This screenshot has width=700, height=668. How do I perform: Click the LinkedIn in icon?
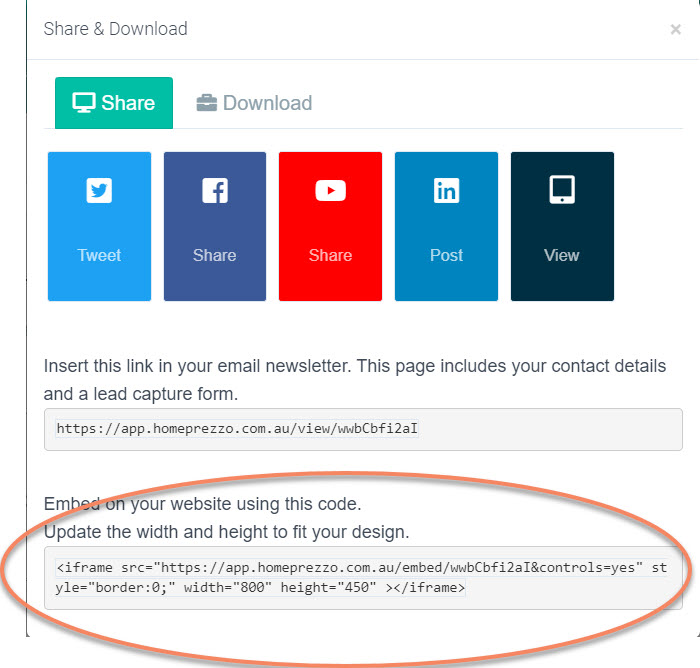click(446, 191)
